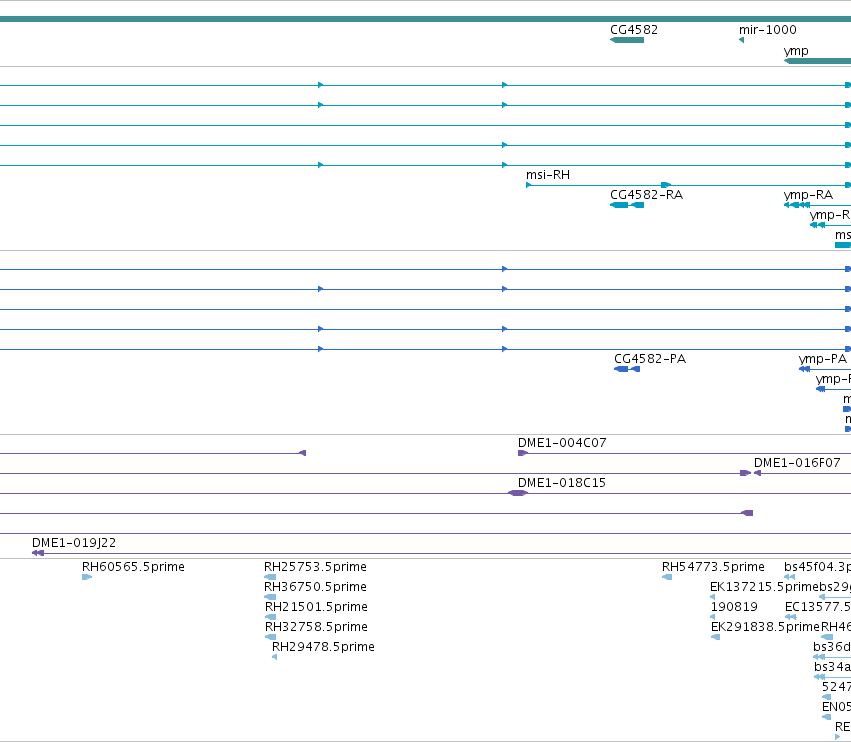Select the 190819 EST label

[734, 607]
